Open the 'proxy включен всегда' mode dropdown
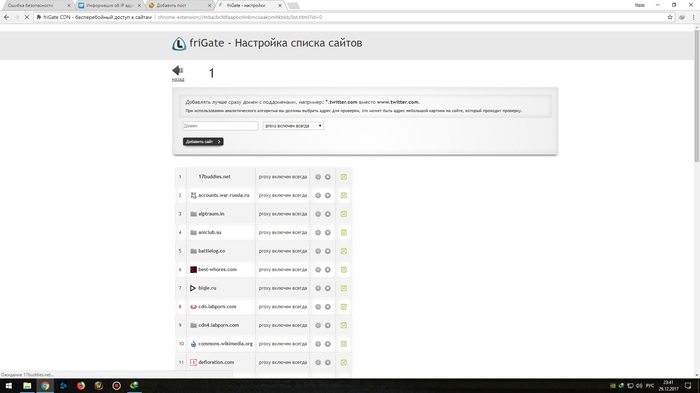This screenshot has width=700, height=393. click(293, 126)
